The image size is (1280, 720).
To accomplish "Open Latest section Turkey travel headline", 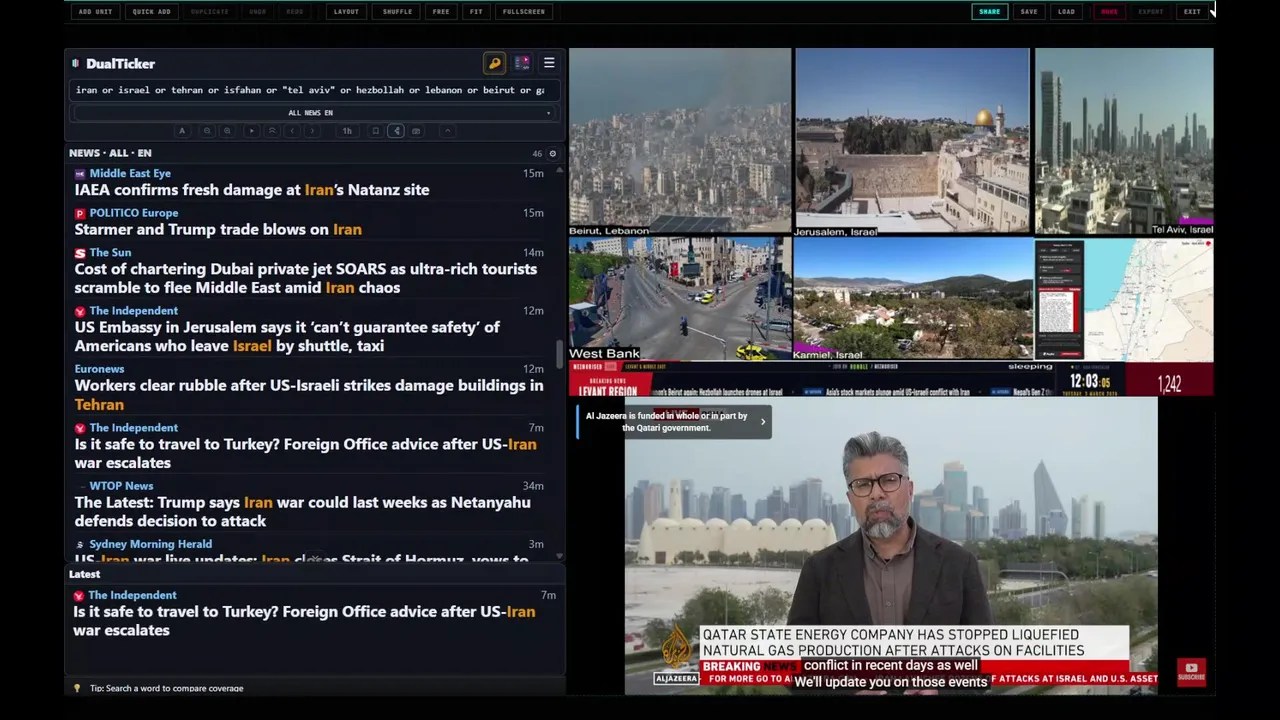I will click(x=304, y=621).
